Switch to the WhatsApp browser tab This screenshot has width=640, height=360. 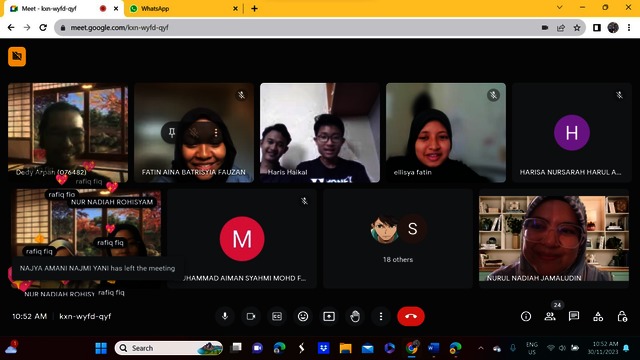183,9
